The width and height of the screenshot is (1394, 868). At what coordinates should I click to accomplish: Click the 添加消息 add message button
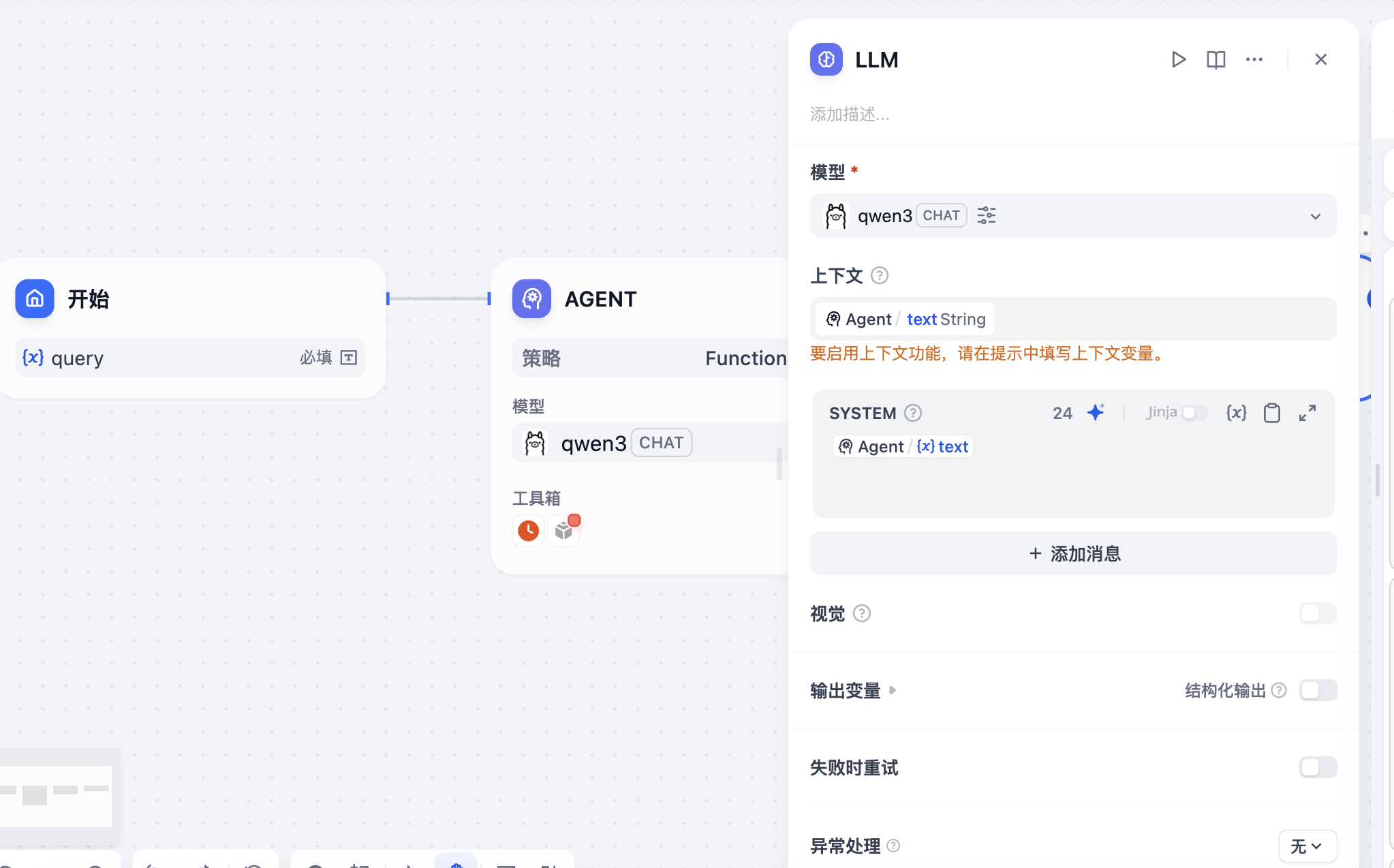click(1073, 554)
